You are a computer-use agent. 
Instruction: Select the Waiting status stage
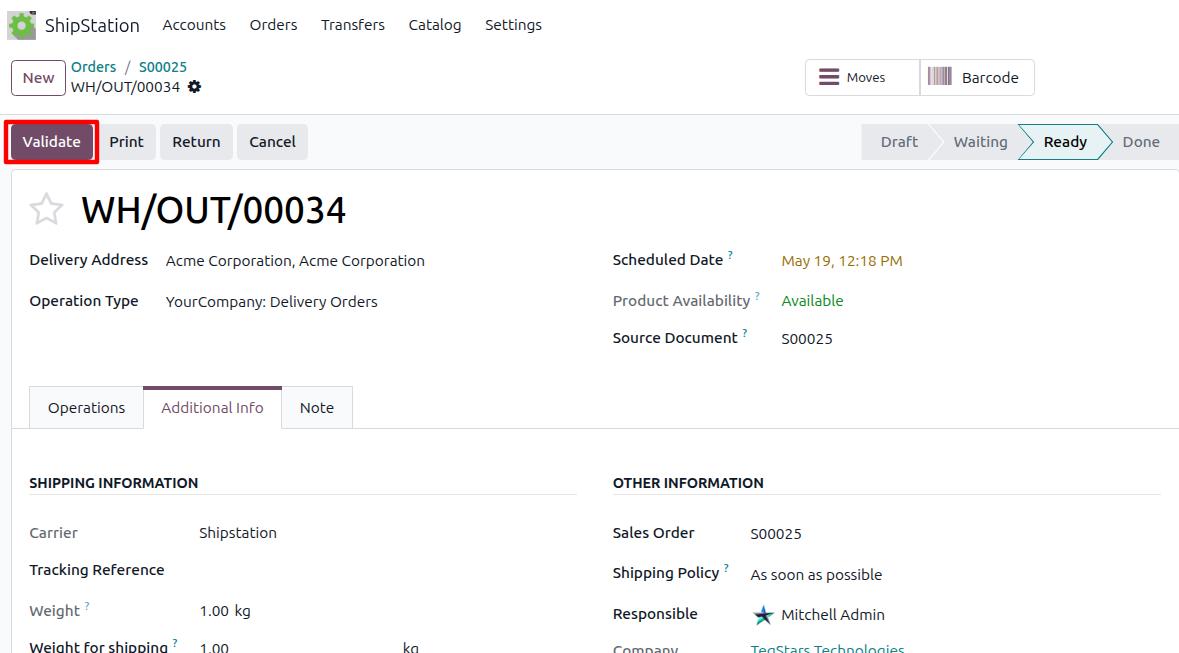pyautogui.click(x=980, y=141)
